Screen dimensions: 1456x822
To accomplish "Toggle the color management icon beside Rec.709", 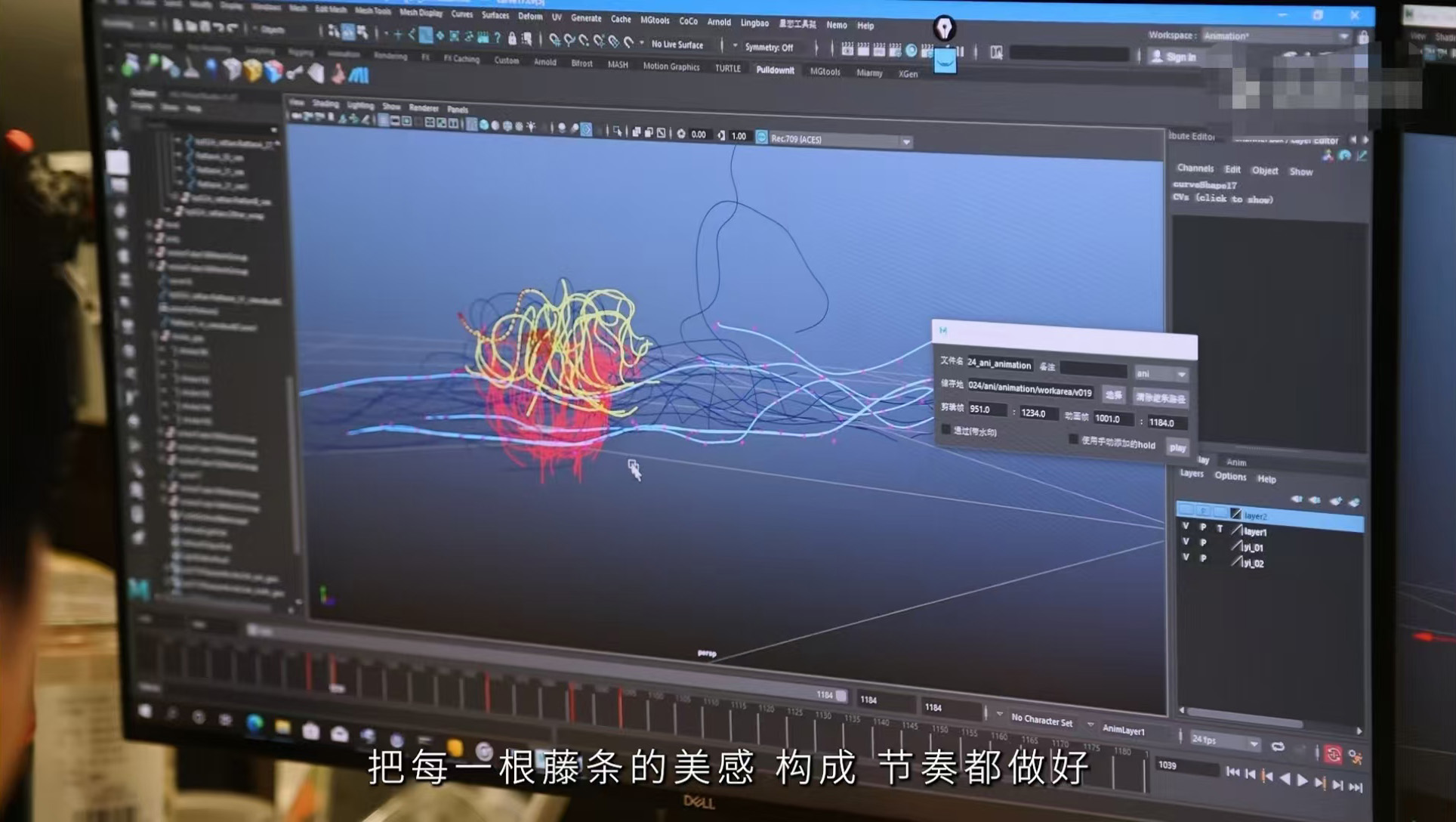I will (761, 138).
